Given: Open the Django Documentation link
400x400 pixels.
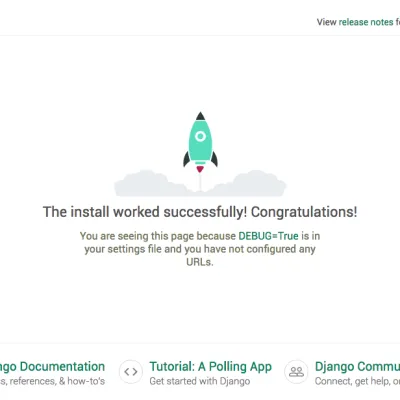Looking at the screenshot, I should pos(52,366).
